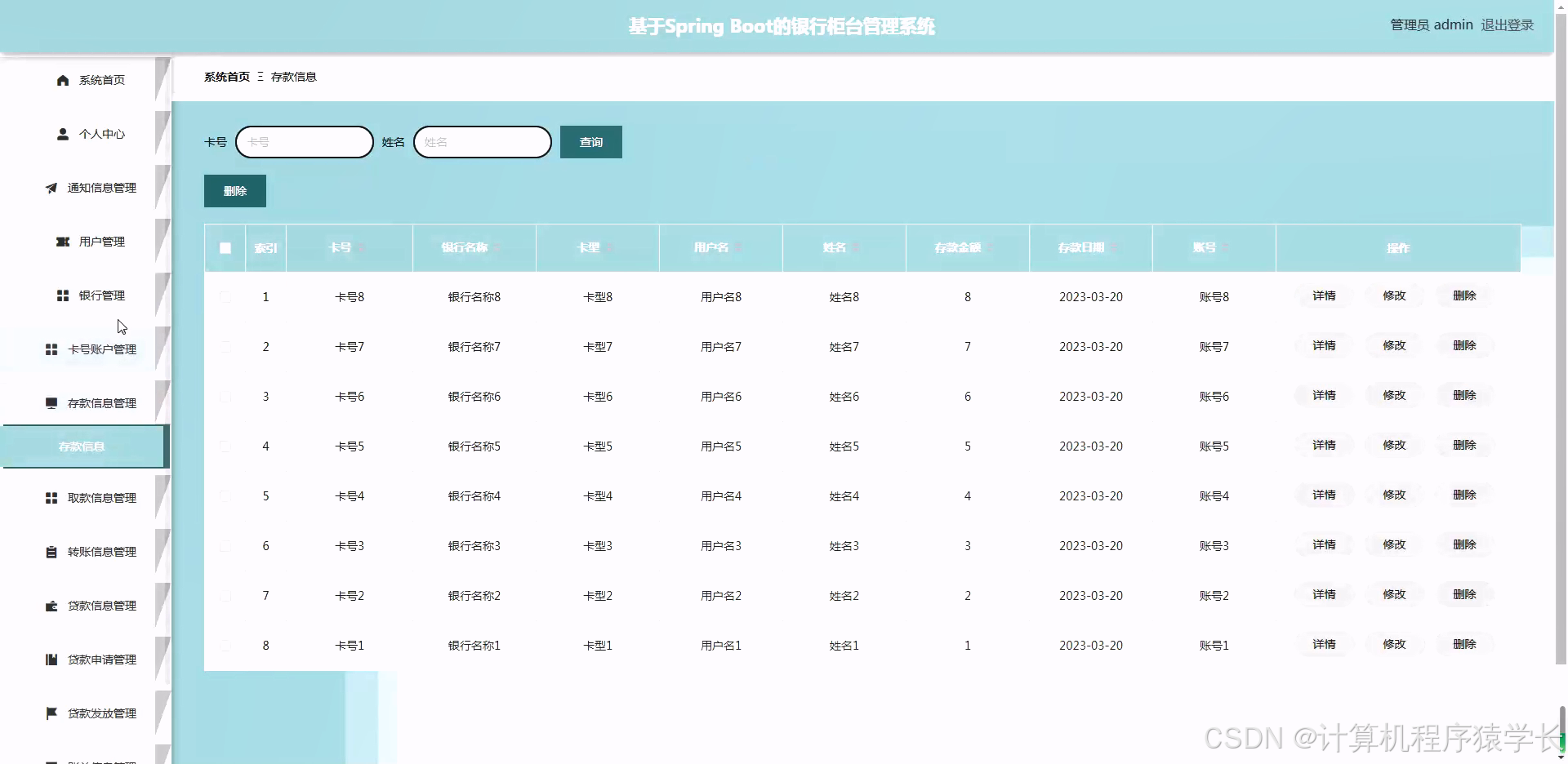Select the 账号7 cell

click(x=1214, y=347)
